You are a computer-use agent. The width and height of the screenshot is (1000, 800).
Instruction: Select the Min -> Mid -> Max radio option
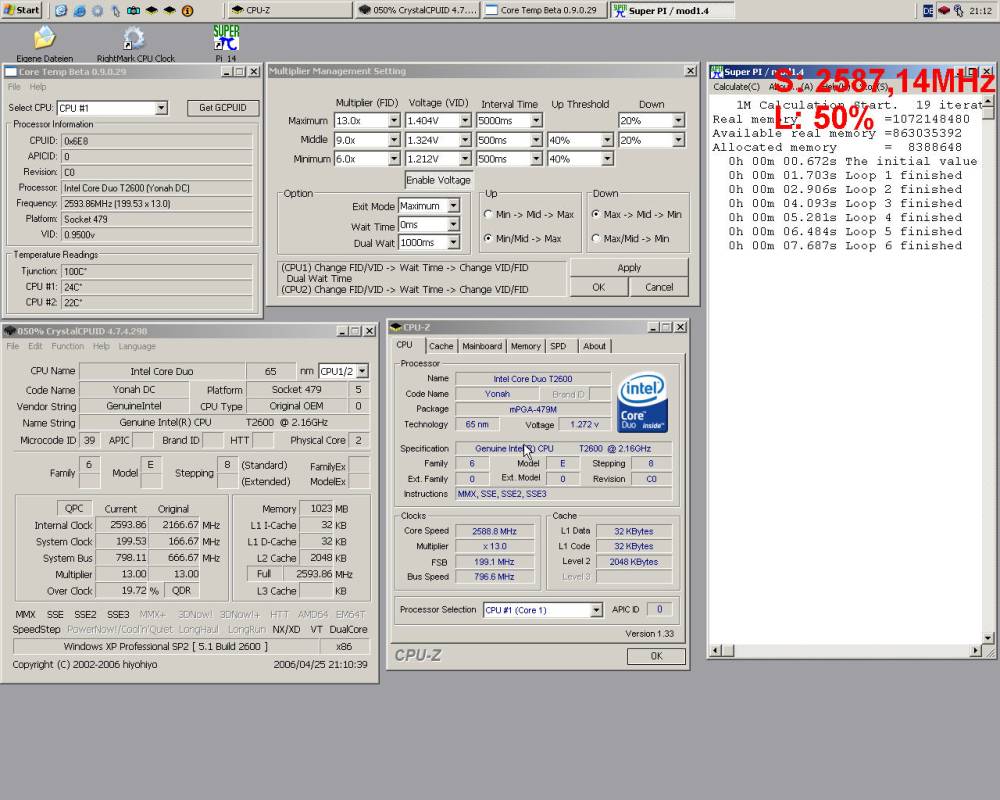(x=488, y=214)
